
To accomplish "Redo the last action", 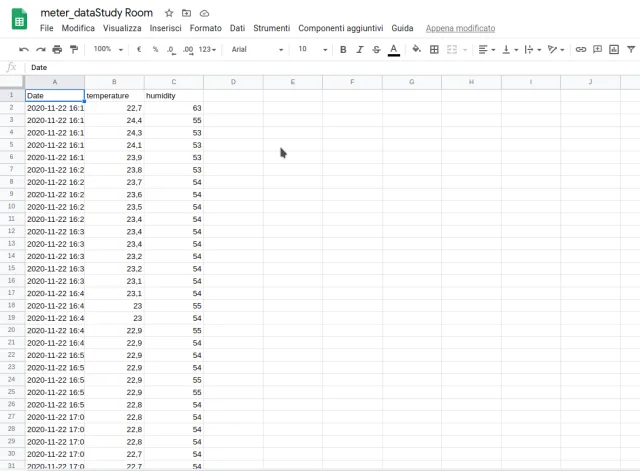I will 40,49.
